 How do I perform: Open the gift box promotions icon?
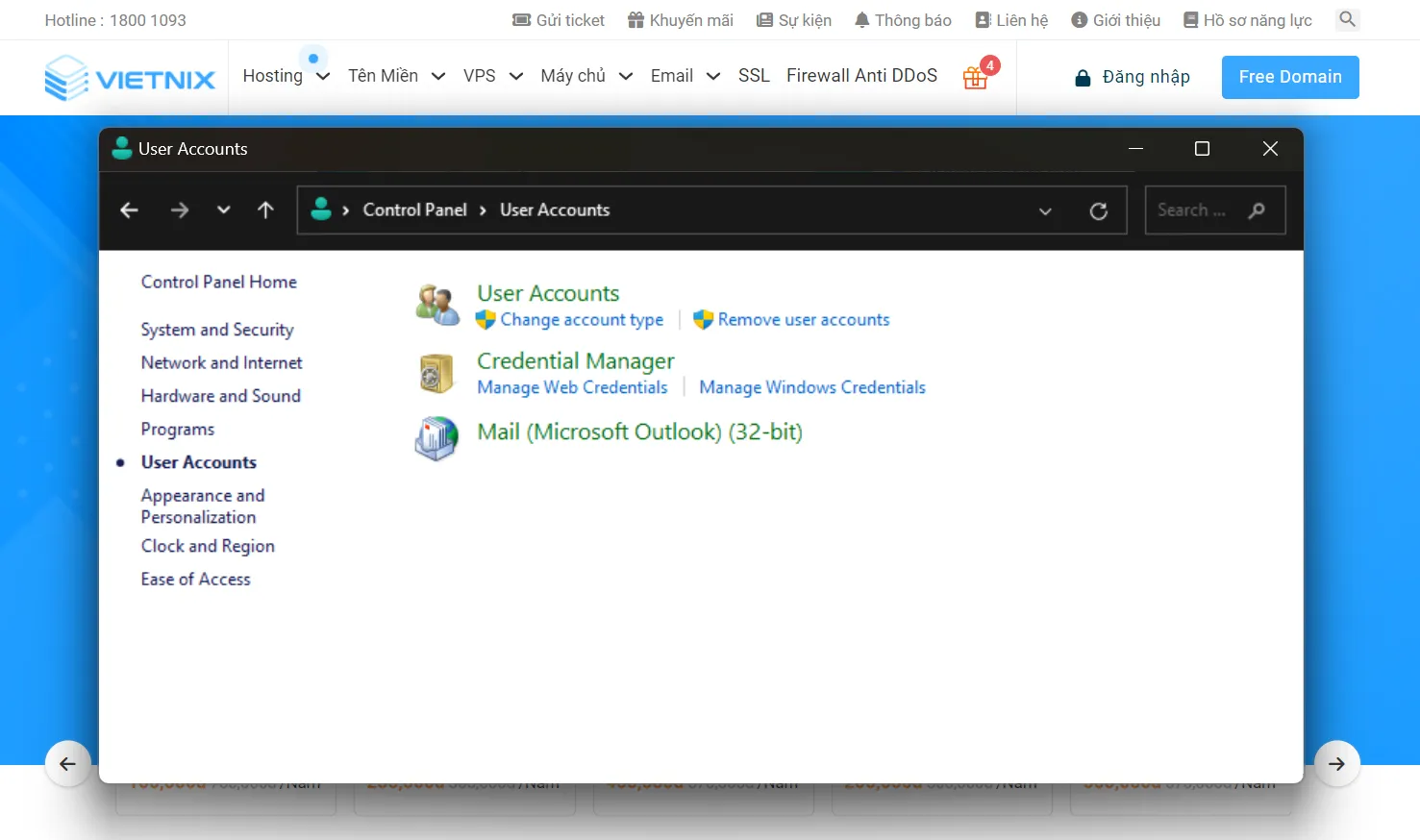pyautogui.click(x=976, y=77)
